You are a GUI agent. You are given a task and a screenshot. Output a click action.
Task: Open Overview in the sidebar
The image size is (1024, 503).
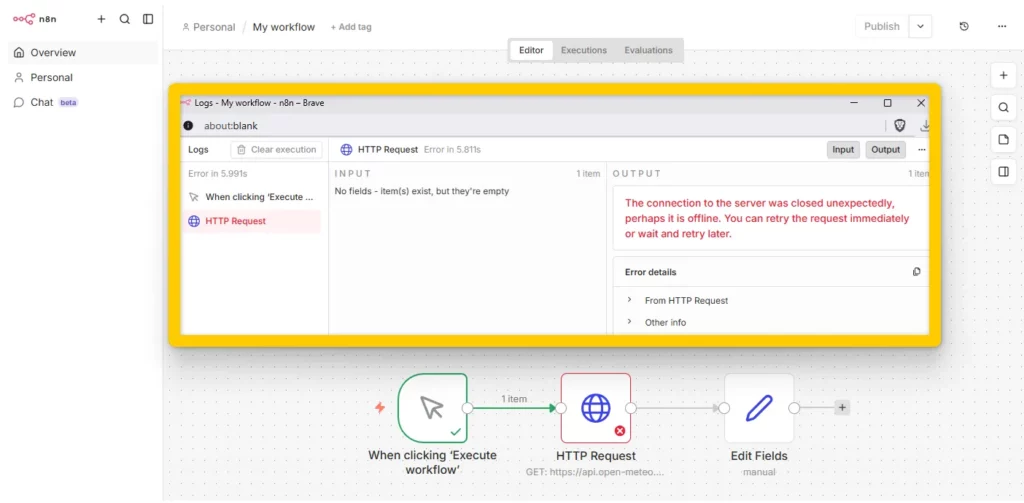[x=82, y=52]
